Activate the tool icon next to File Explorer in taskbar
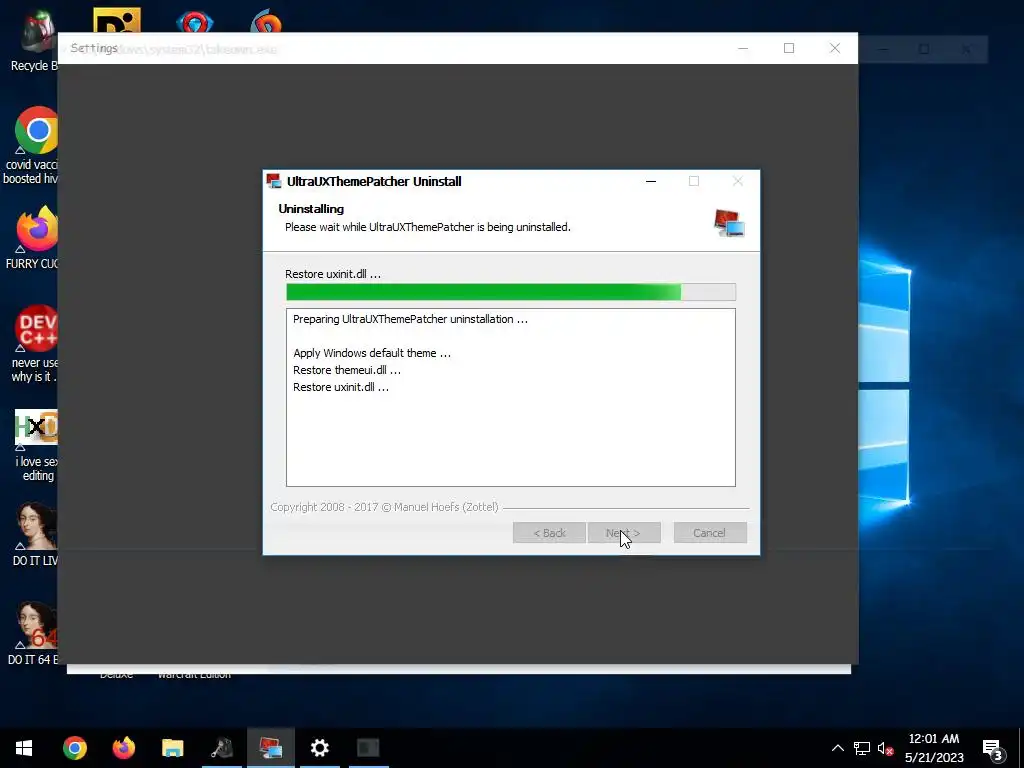 pyautogui.click(x=221, y=748)
